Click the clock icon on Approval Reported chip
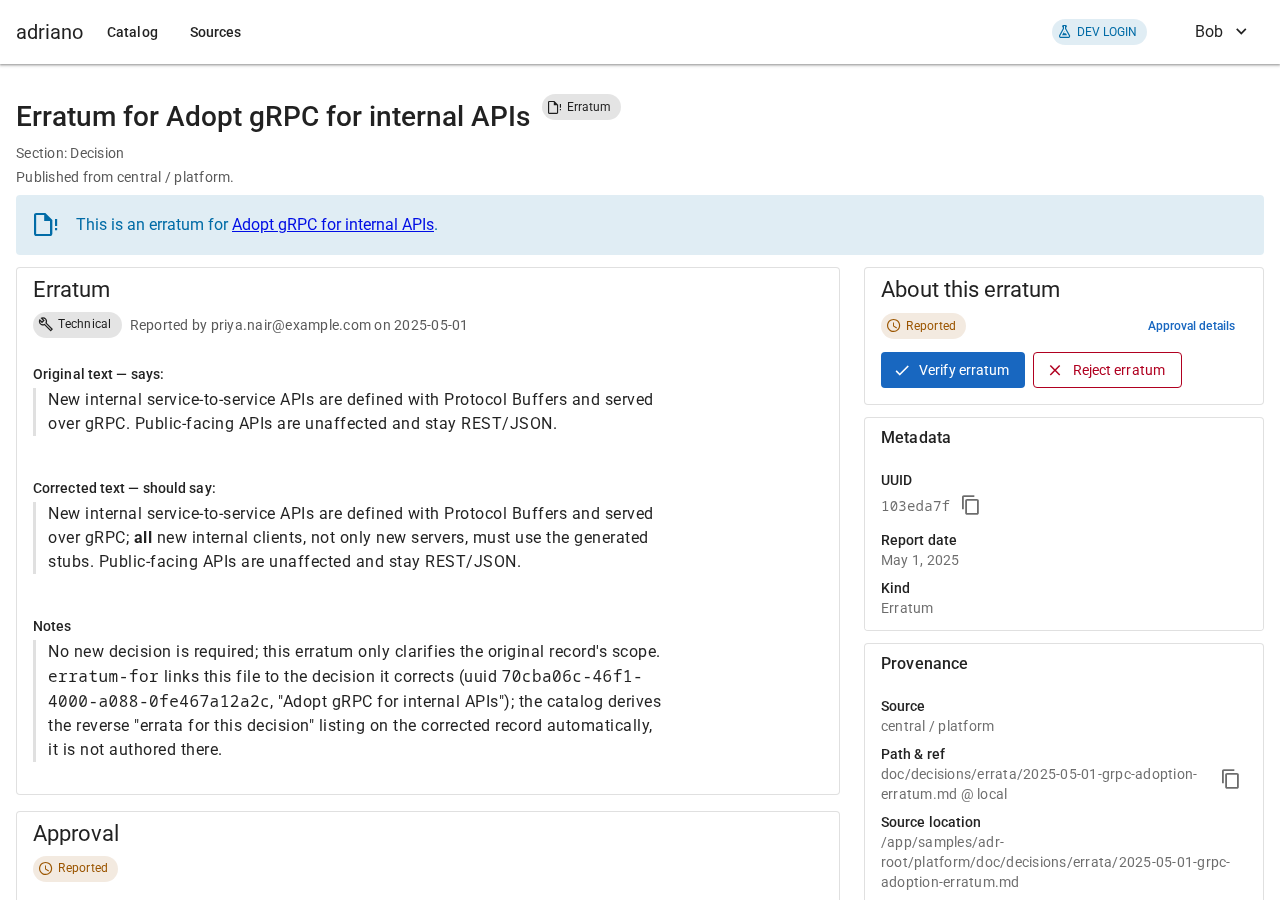The image size is (1280, 900). [x=46, y=868]
